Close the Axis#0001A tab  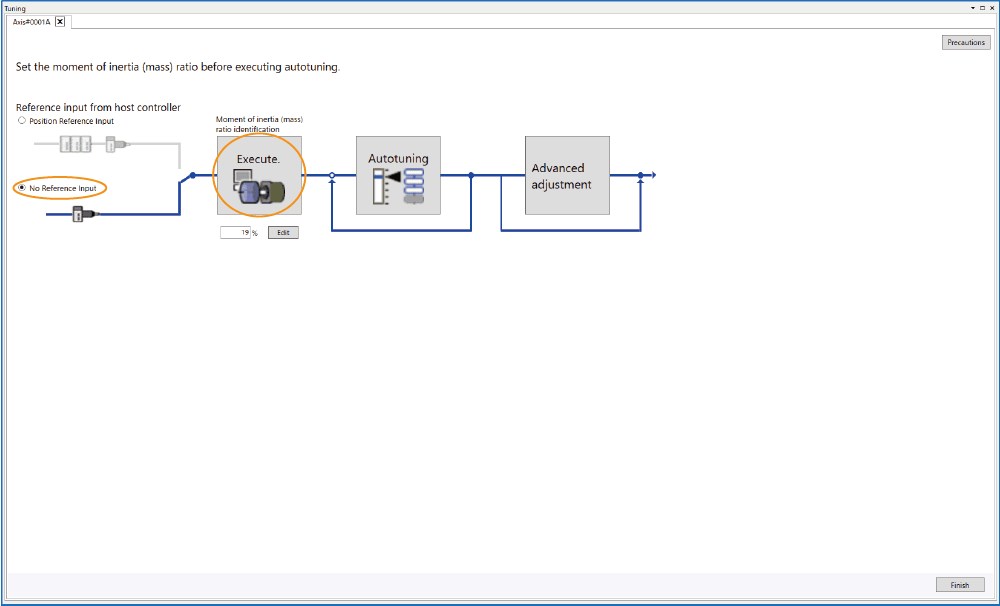[60, 21]
